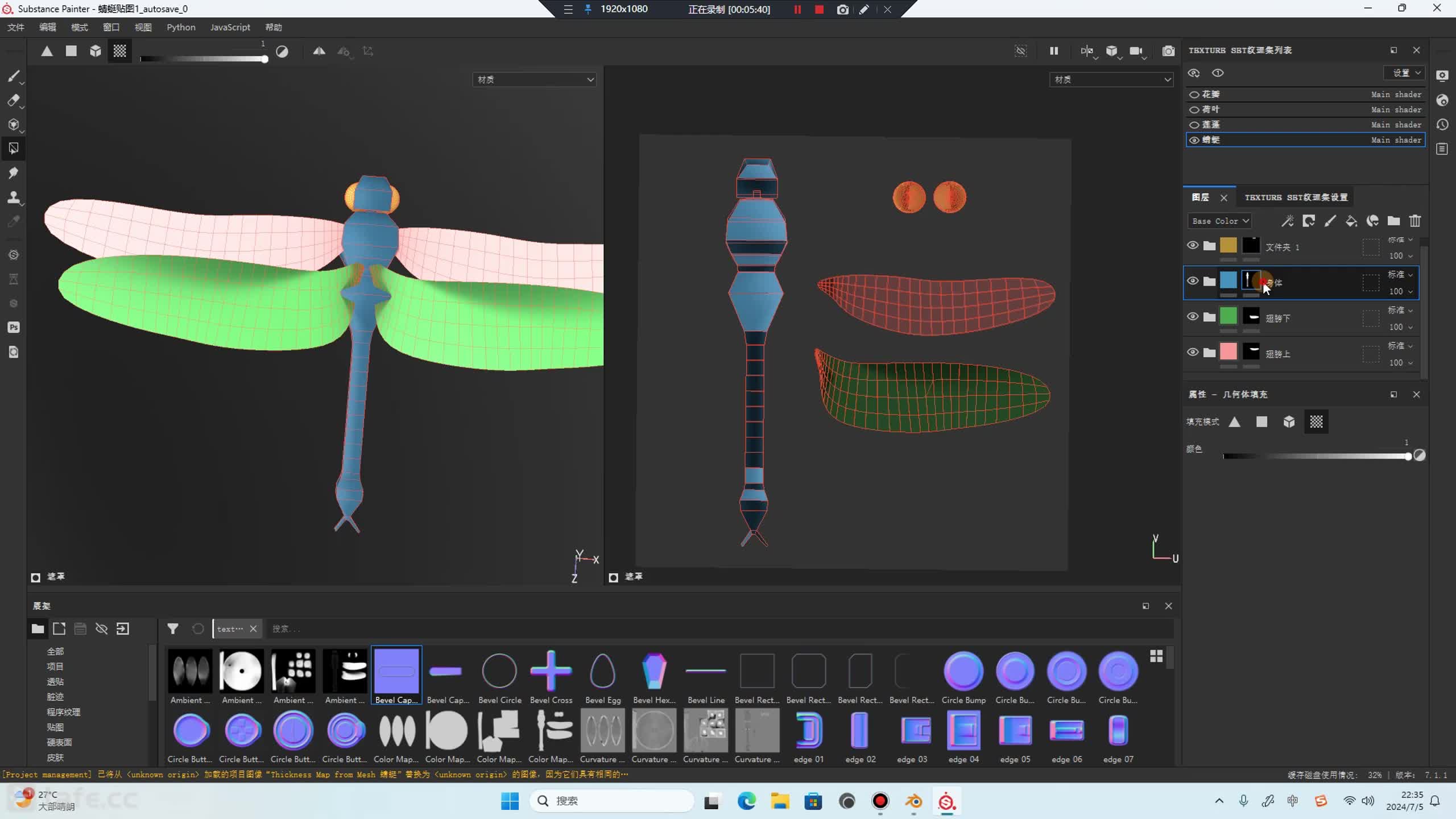Open the 编辑 menu
Image resolution: width=1456 pixels, height=819 pixels.
[48, 27]
